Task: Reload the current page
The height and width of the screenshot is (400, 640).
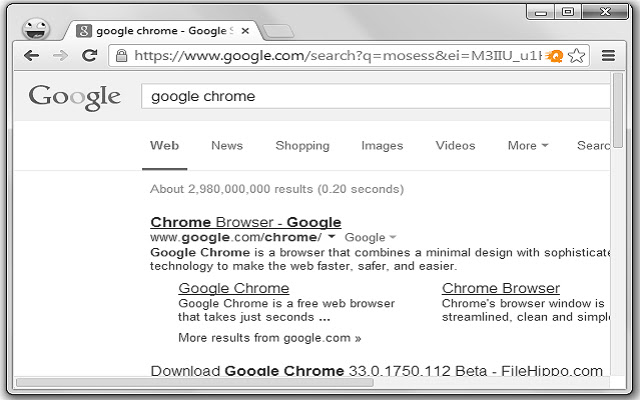Action: coord(89,56)
